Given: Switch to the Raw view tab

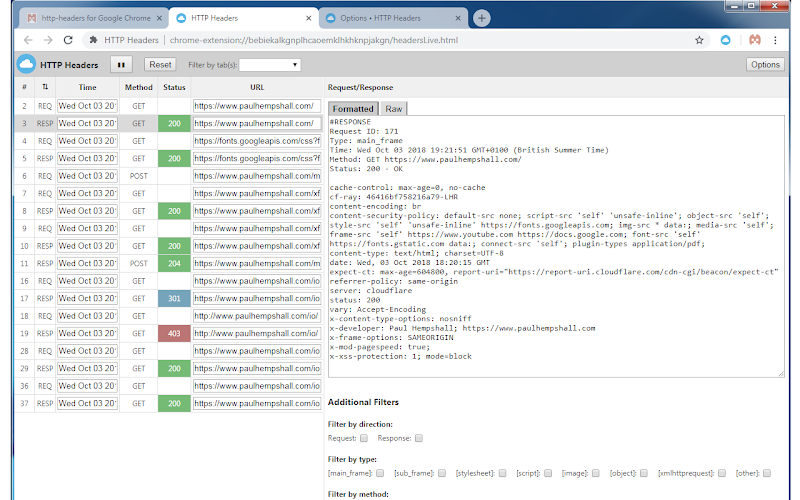Looking at the screenshot, I should point(394,108).
